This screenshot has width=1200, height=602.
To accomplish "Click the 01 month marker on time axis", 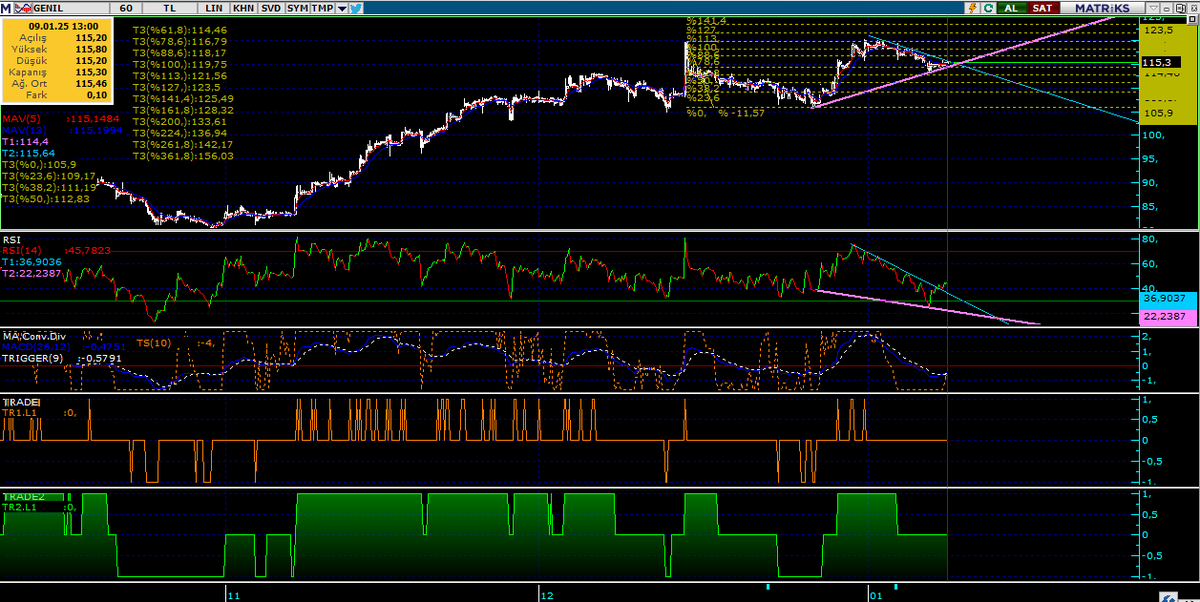I will [x=876, y=595].
